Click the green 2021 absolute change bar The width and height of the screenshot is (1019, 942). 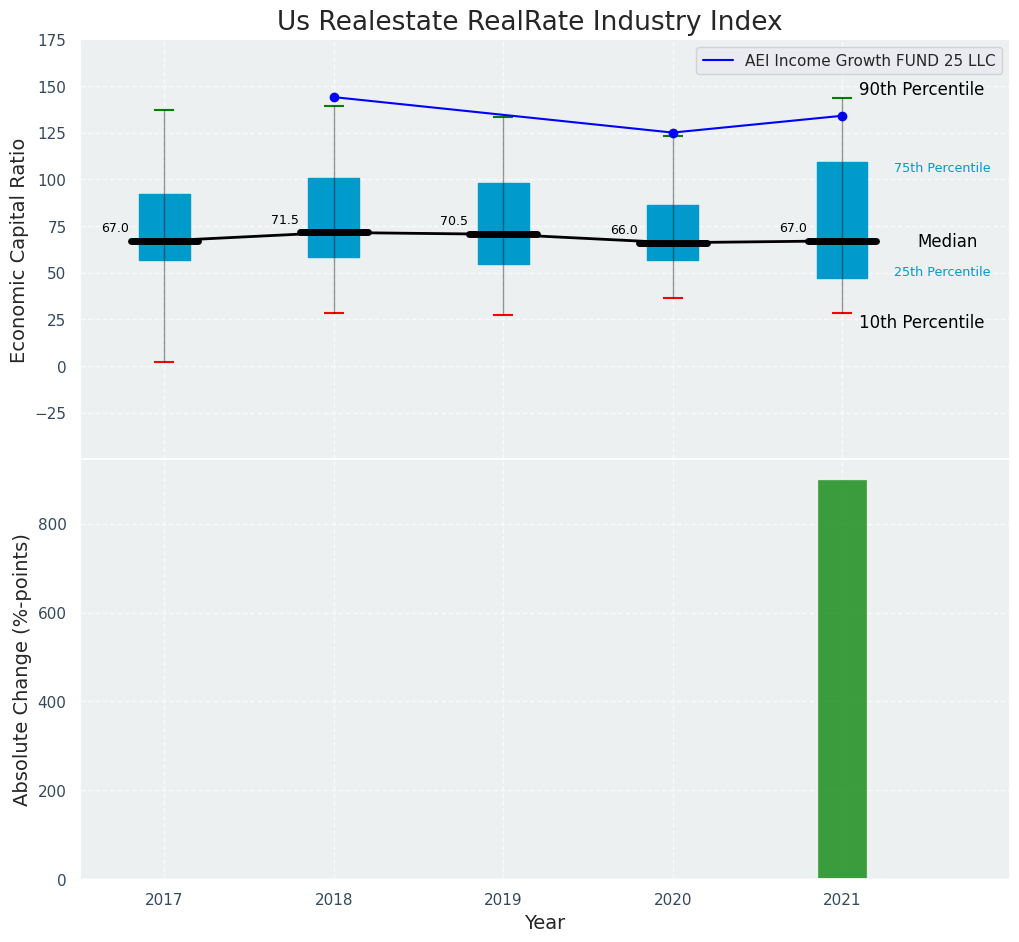pos(842,680)
